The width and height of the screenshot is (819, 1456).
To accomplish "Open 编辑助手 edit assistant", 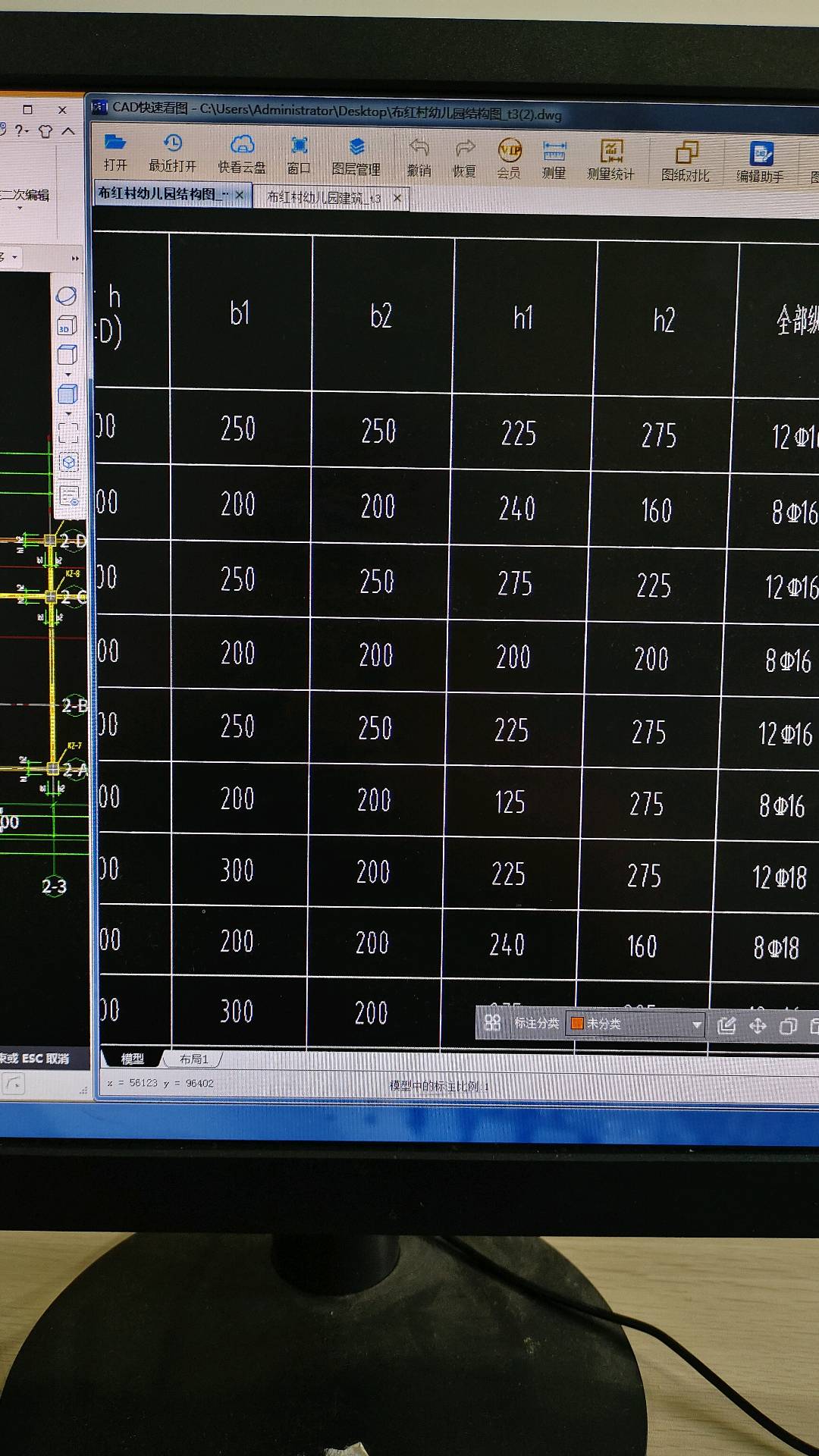I will tap(760, 163).
